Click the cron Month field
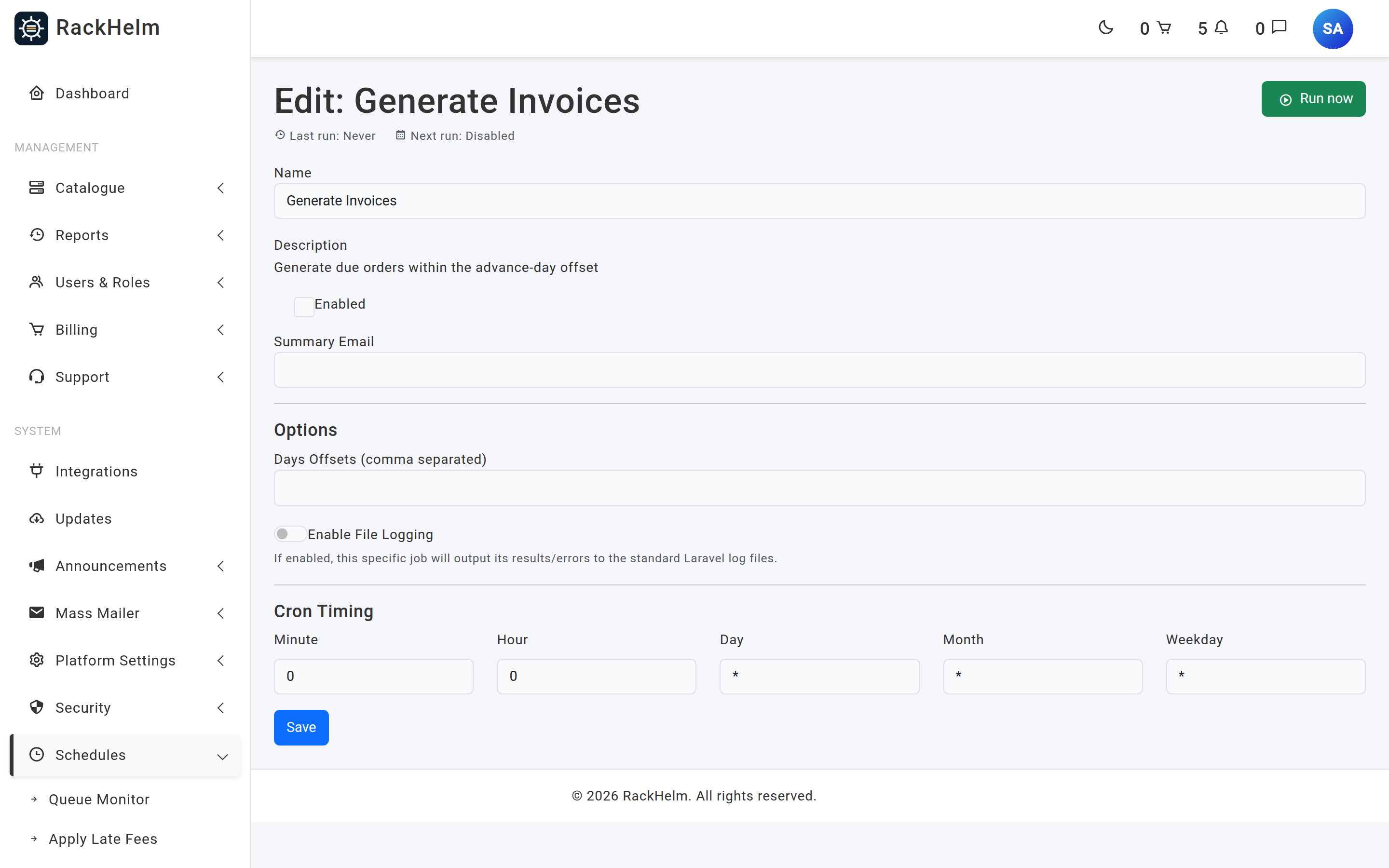The image size is (1389, 868). (x=1043, y=676)
